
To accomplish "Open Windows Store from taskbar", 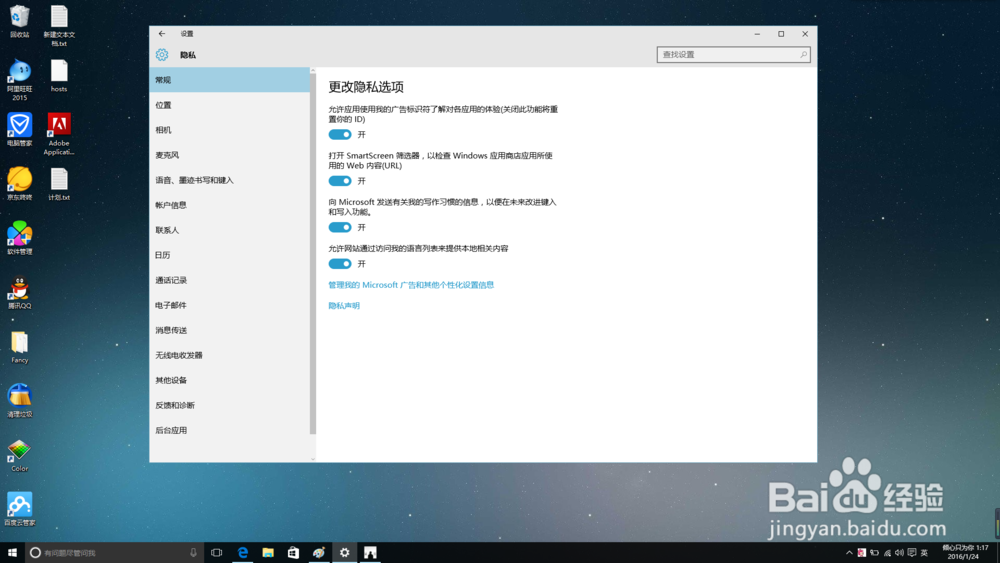I will (293, 553).
